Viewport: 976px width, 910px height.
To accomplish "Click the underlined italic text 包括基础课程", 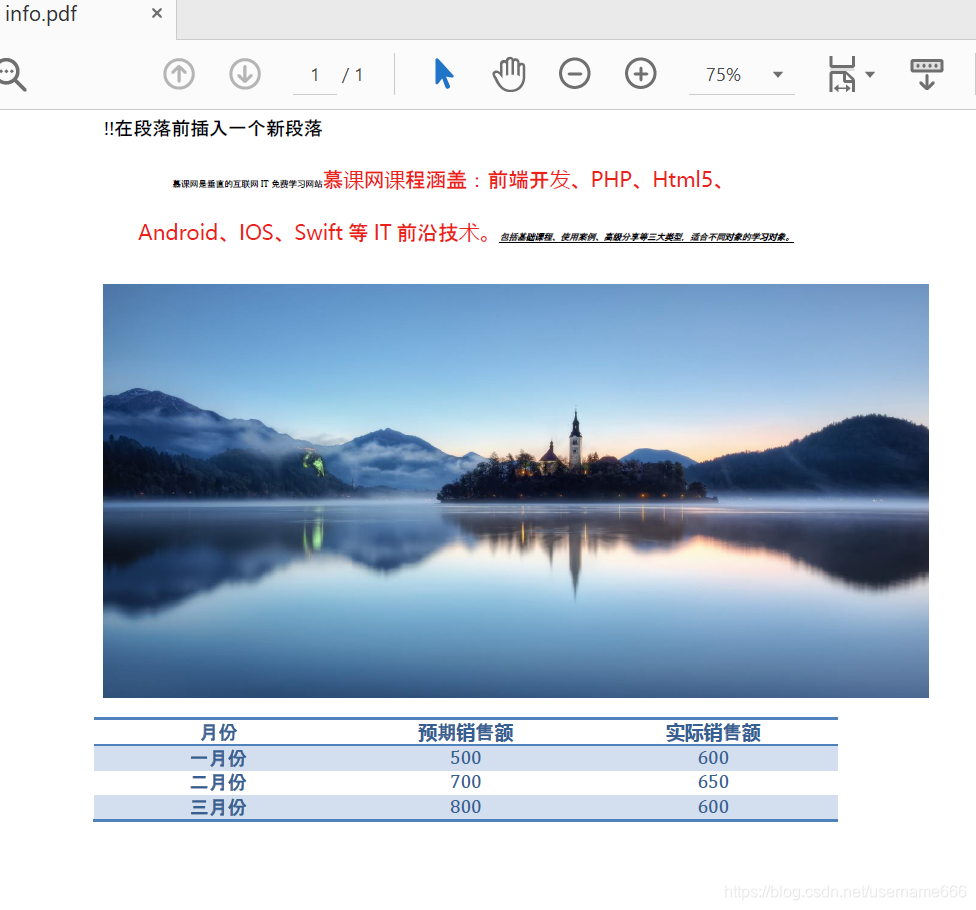I will click(x=527, y=237).
